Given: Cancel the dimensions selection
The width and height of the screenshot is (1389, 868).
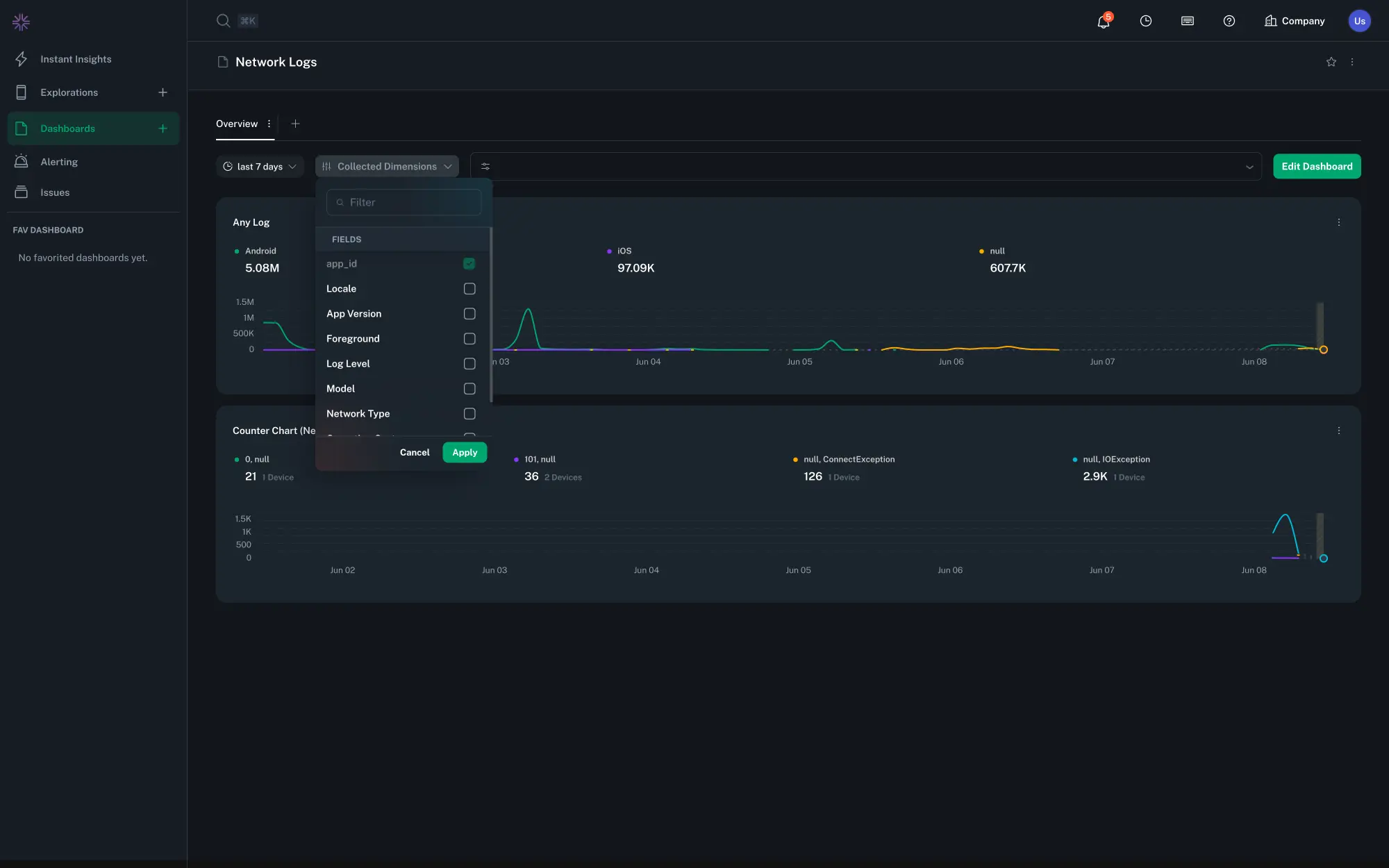Looking at the screenshot, I should click(x=415, y=453).
